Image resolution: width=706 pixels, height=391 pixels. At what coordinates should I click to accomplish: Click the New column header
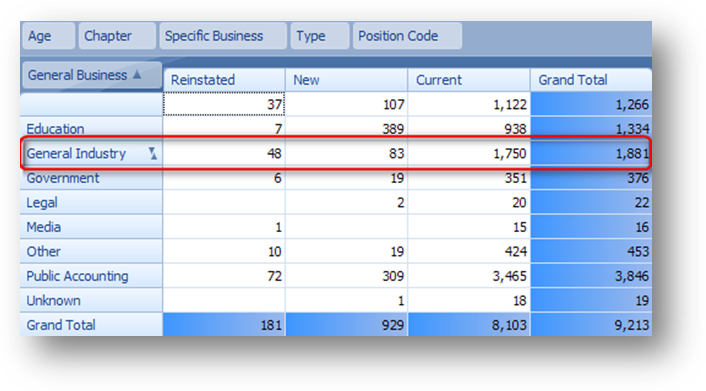pos(347,80)
